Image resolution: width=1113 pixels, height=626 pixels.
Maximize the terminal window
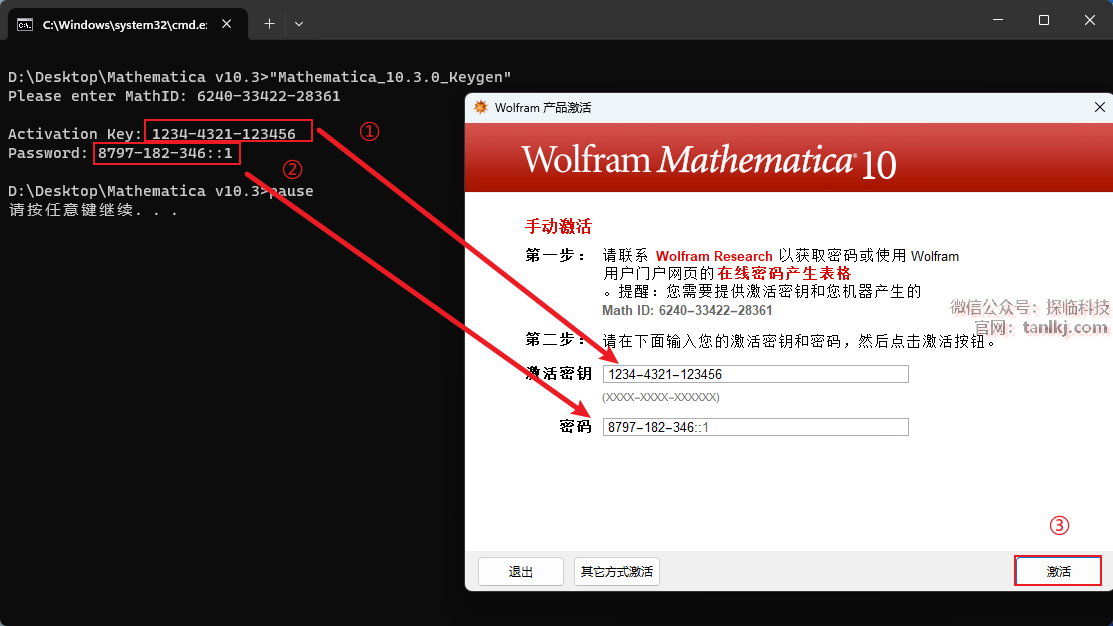(1043, 20)
